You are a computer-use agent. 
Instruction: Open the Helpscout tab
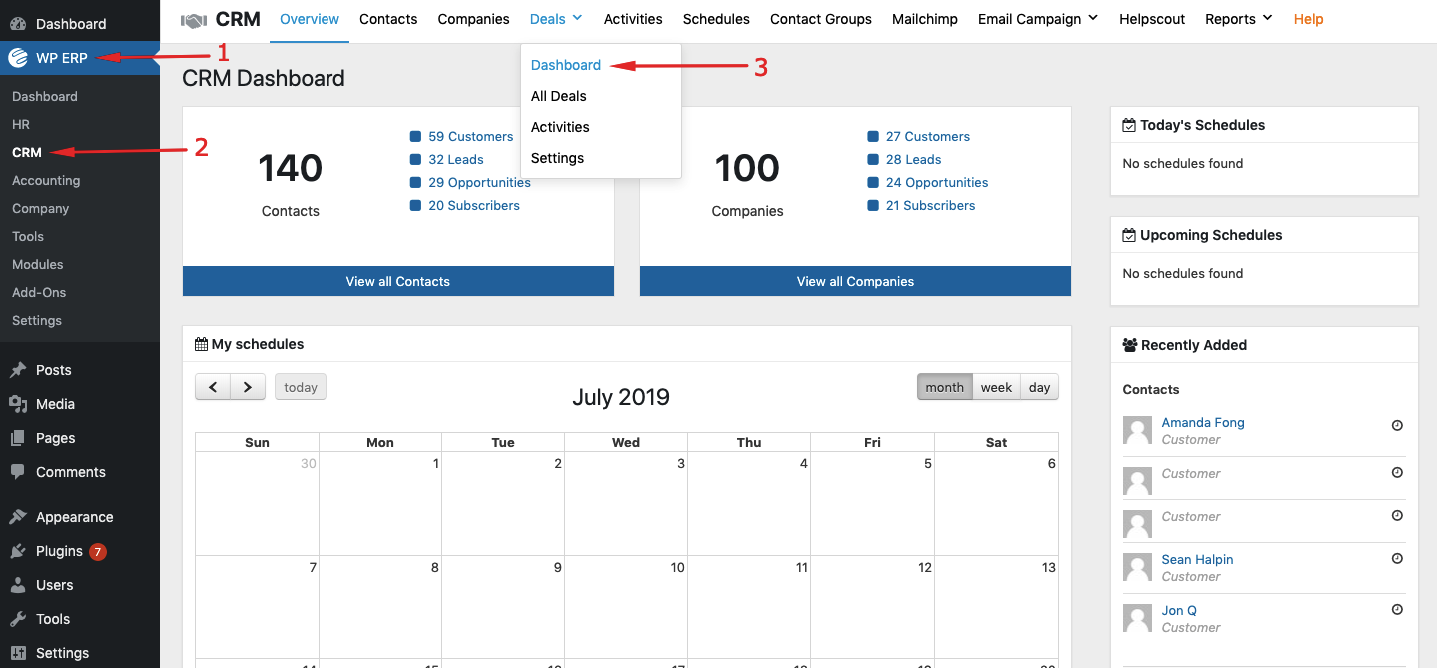[x=1152, y=19]
